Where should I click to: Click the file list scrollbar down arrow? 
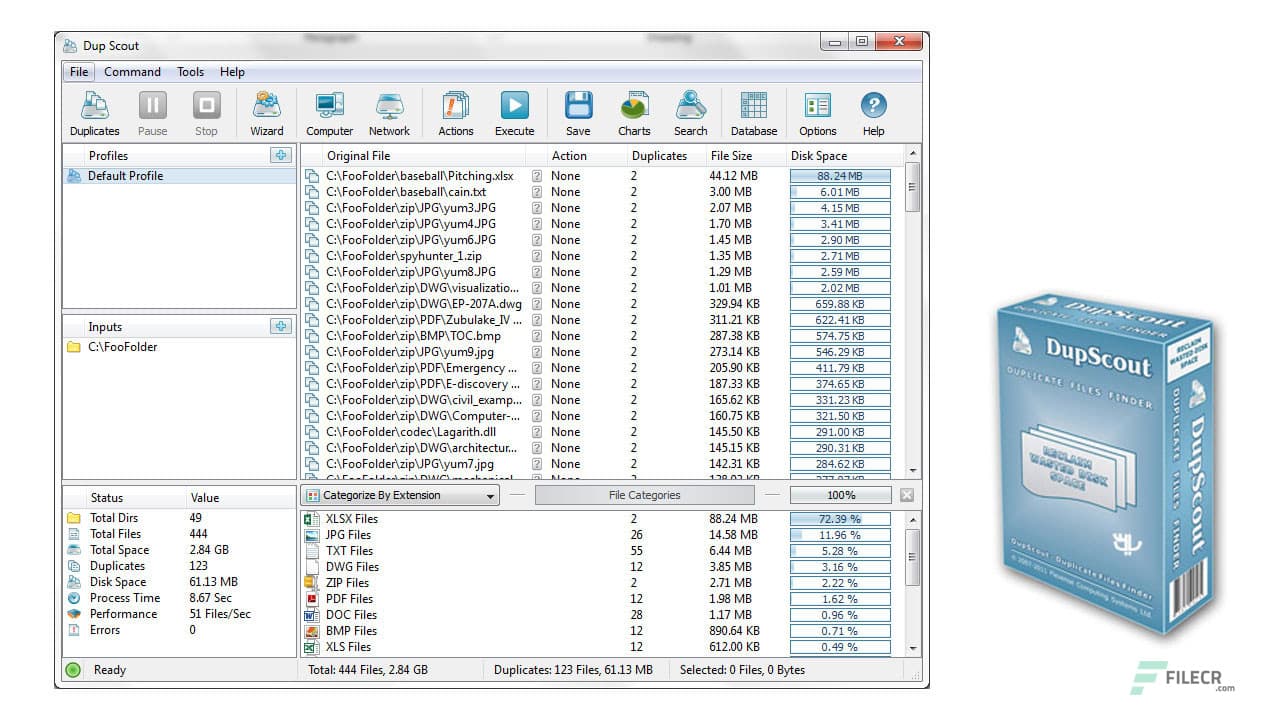[x=912, y=470]
